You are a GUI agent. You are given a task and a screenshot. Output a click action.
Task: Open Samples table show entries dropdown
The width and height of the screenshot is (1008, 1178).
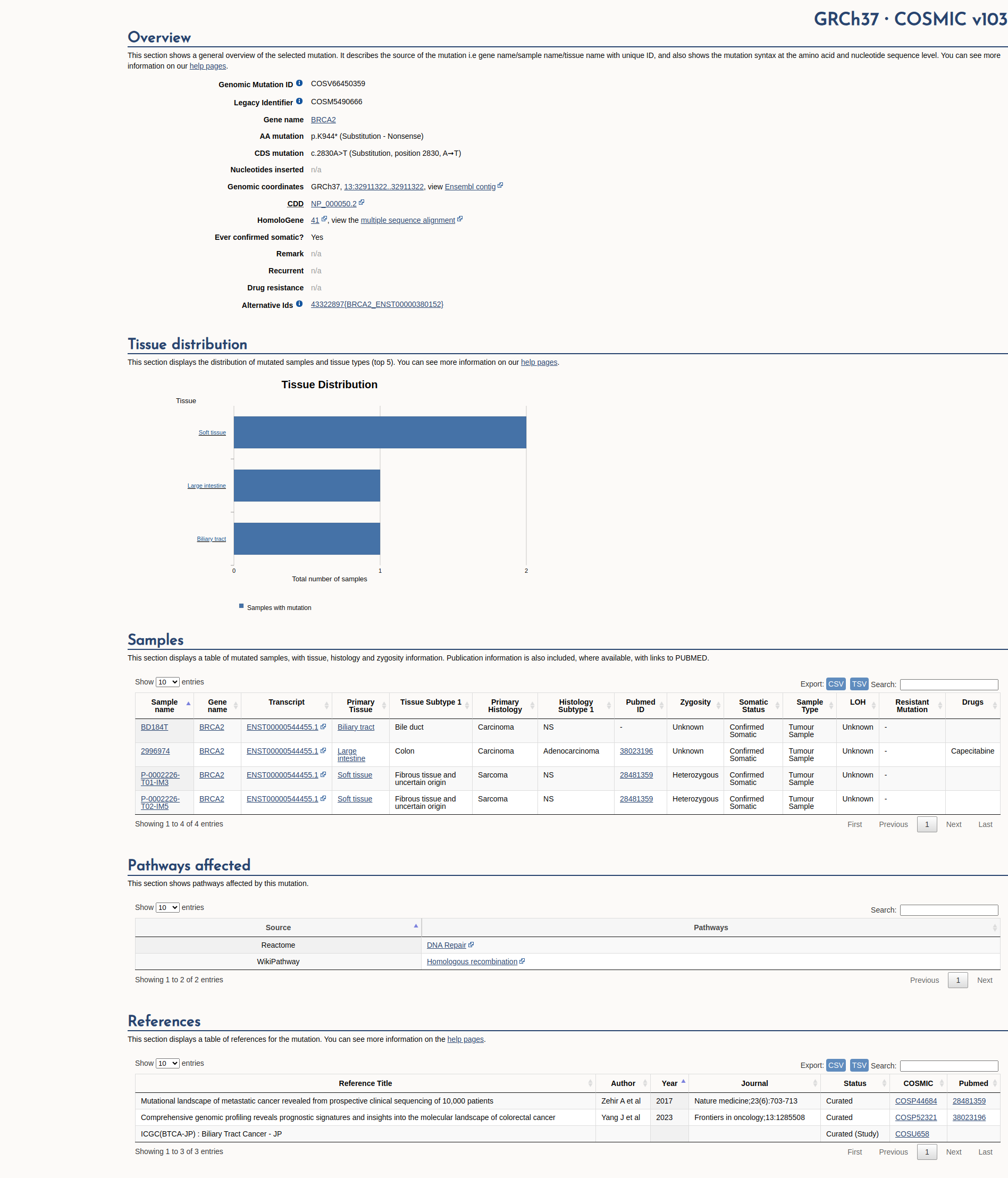tap(167, 682)
